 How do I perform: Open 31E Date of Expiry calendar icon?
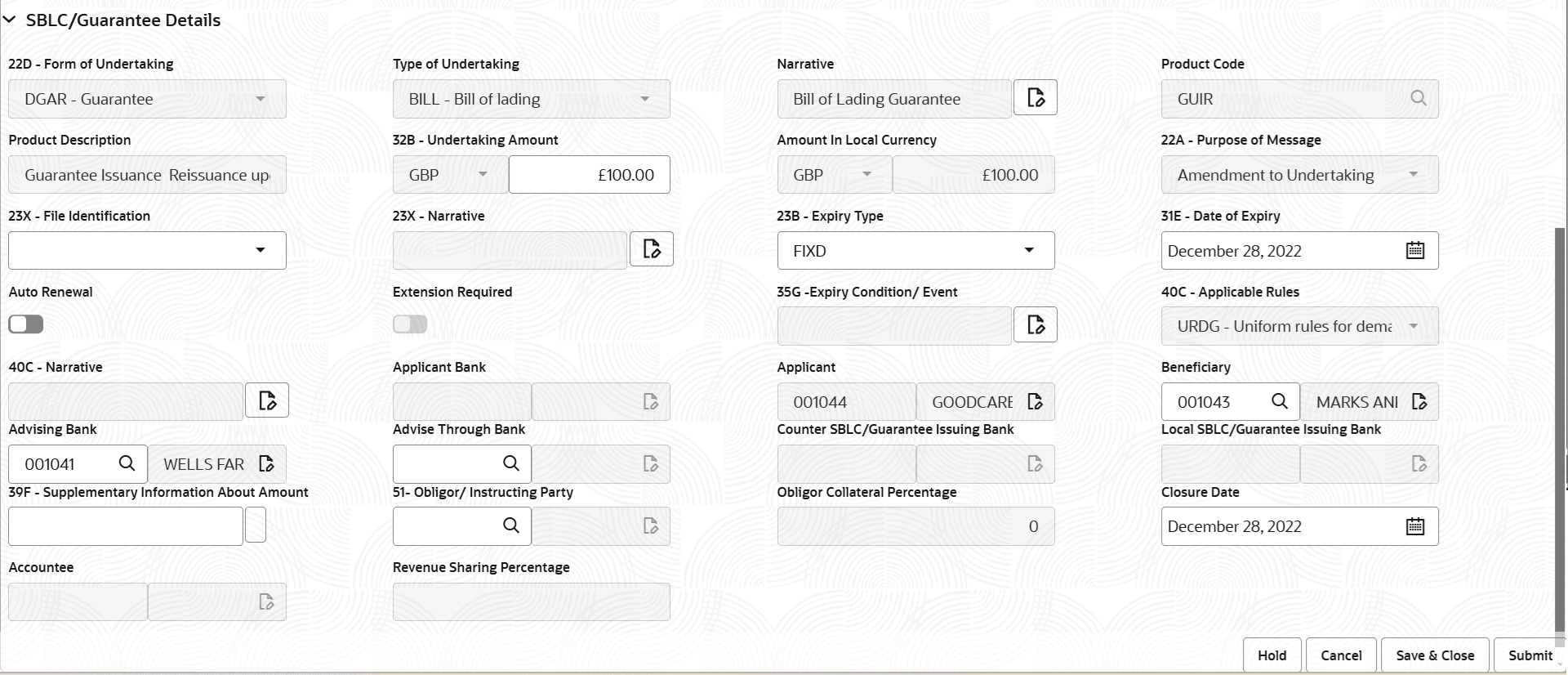coord(1415,251)
